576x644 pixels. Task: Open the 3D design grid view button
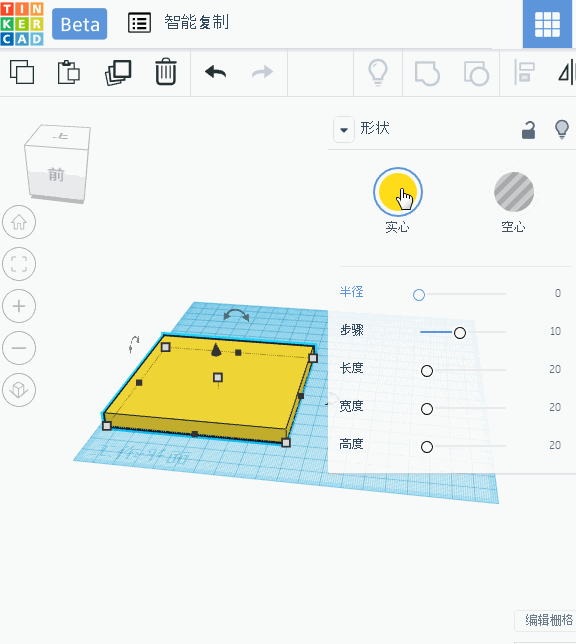coord(547,24)
